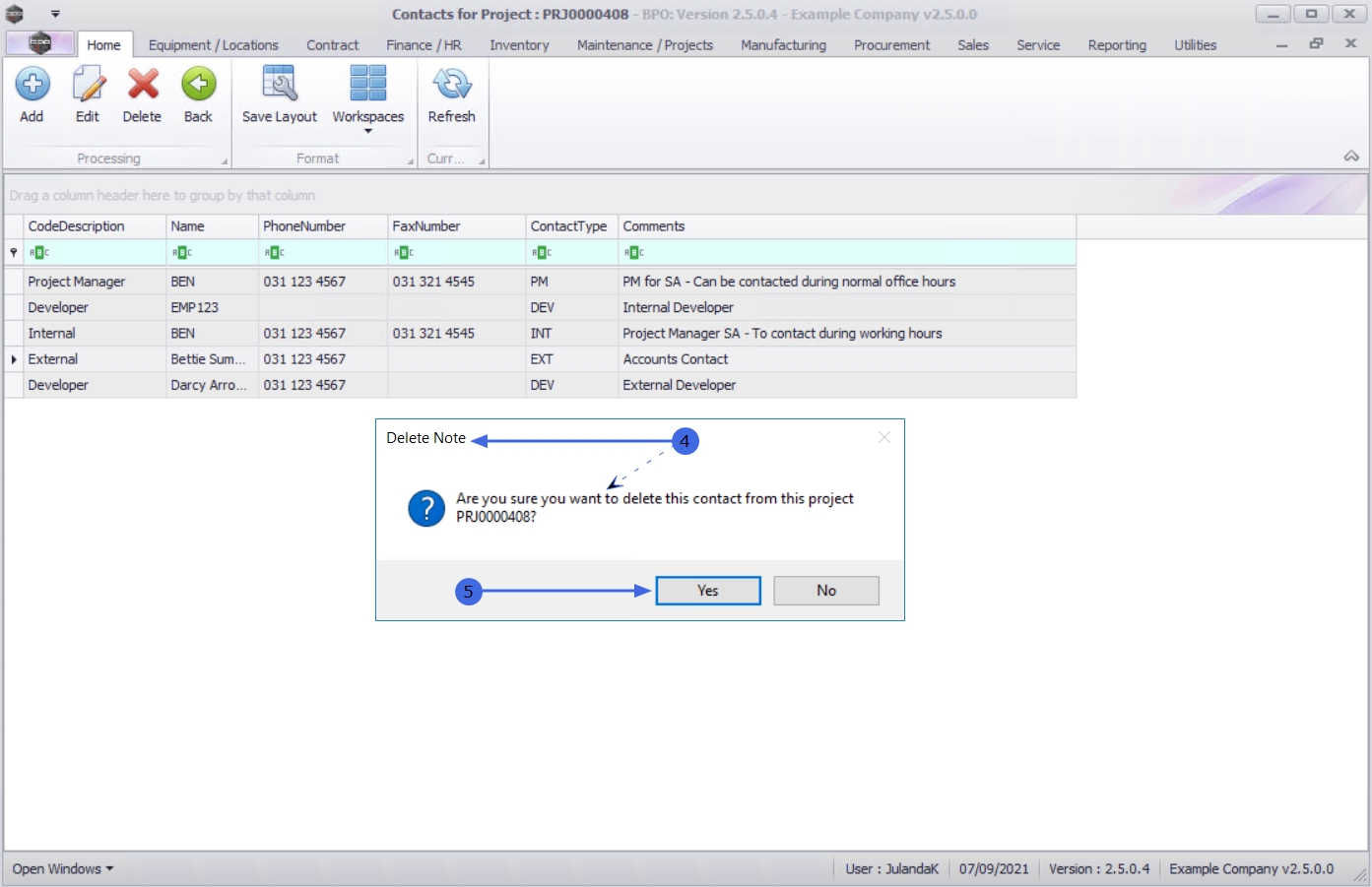This screenshot has width=1372, height=887.
Task: Close the inner document window
Action: point(1351,44)
